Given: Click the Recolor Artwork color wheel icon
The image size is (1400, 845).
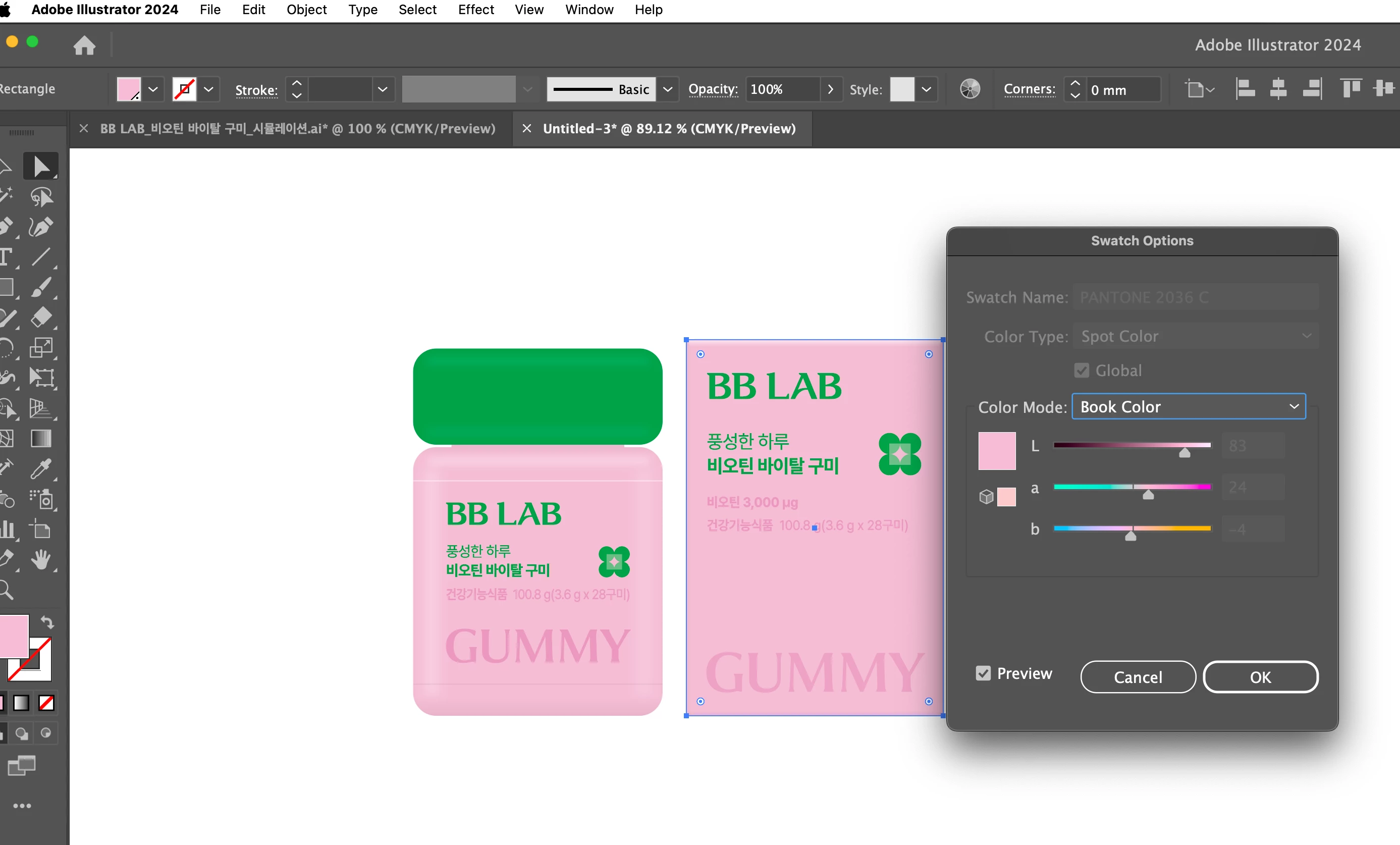Looking at the screenshot, I should [970, 89].
